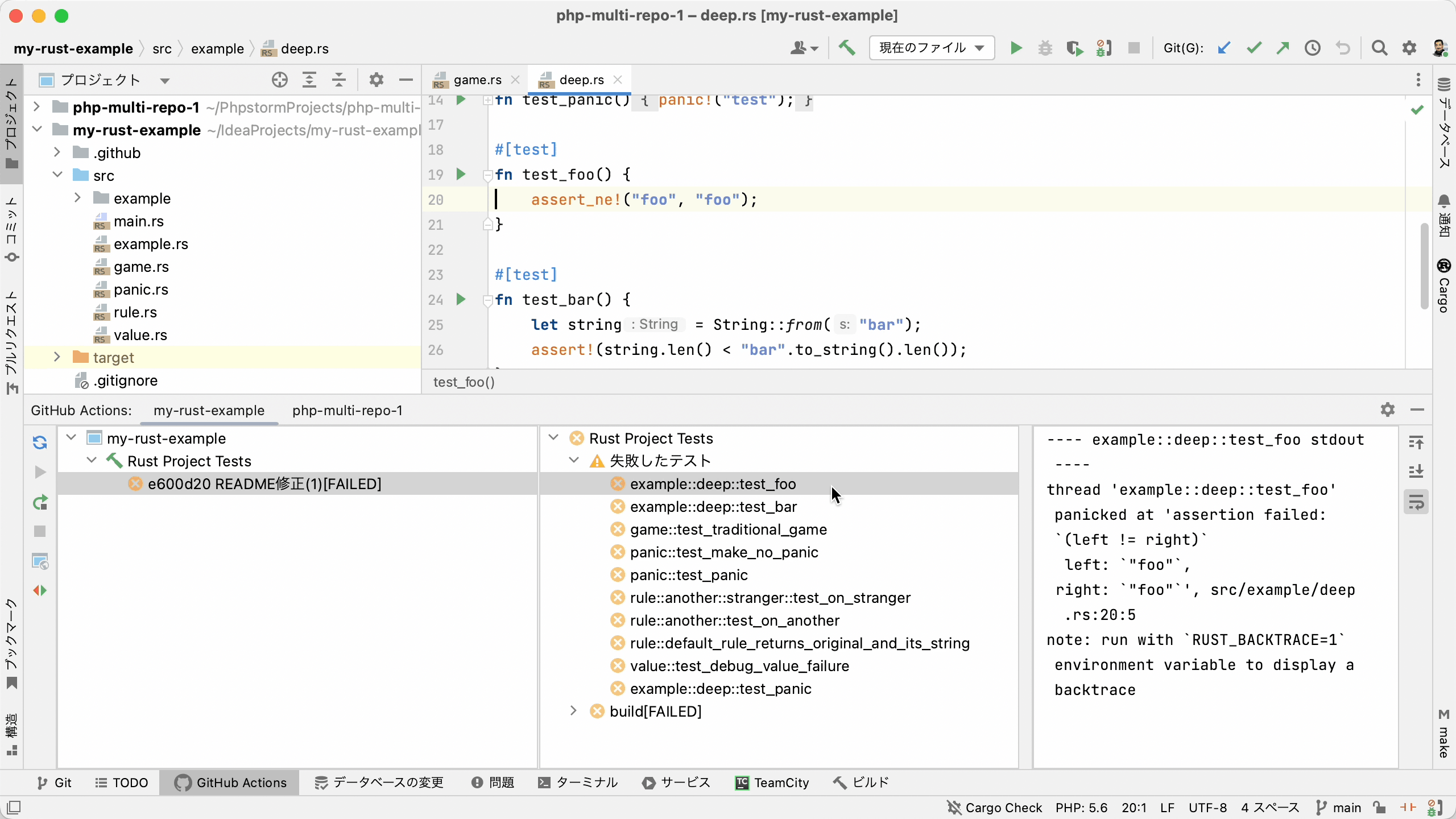
Task: Open the Cargo side tool window
Action: click(x=1444, y=286)
